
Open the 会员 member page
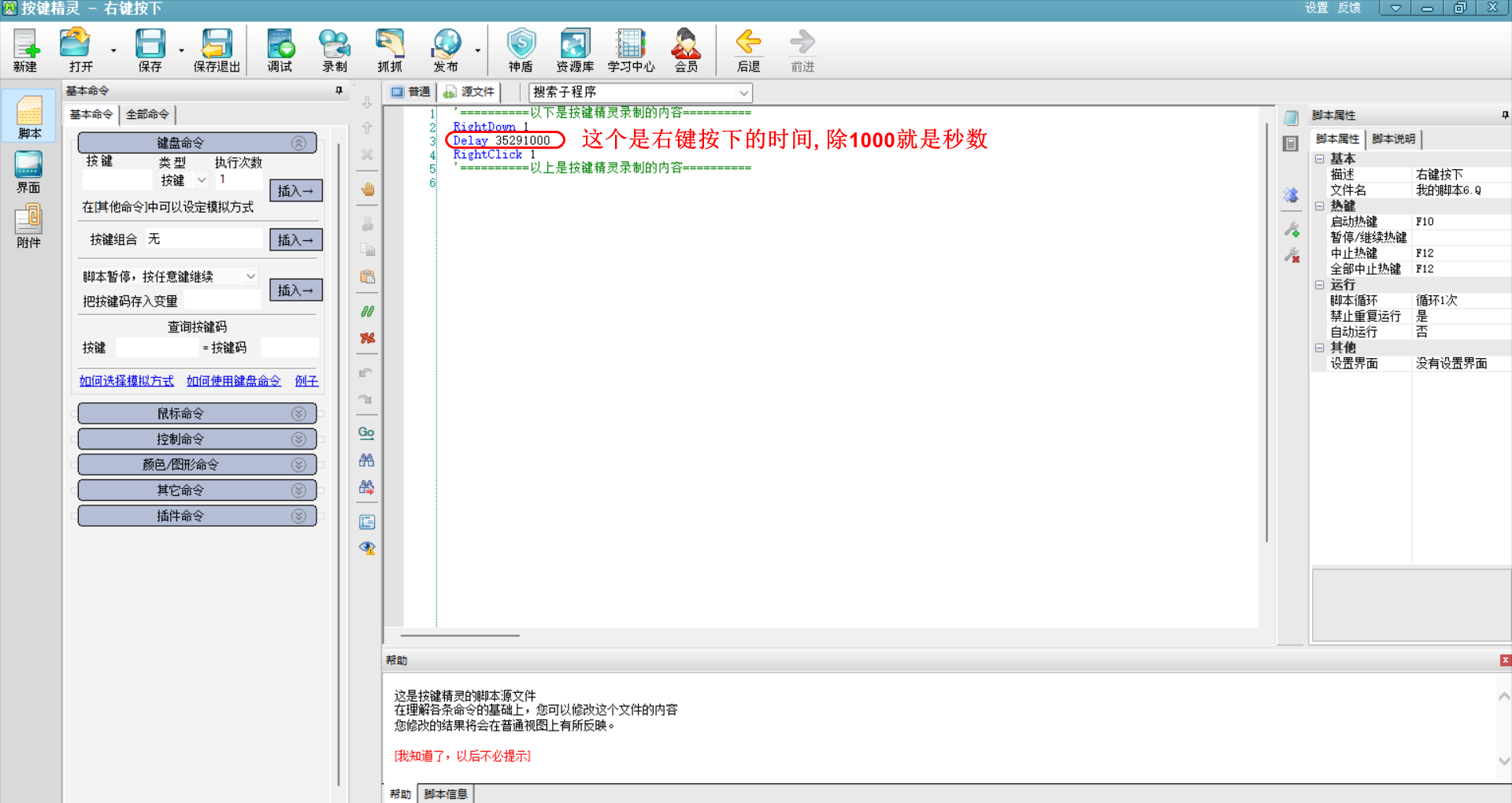pos(686,50)
